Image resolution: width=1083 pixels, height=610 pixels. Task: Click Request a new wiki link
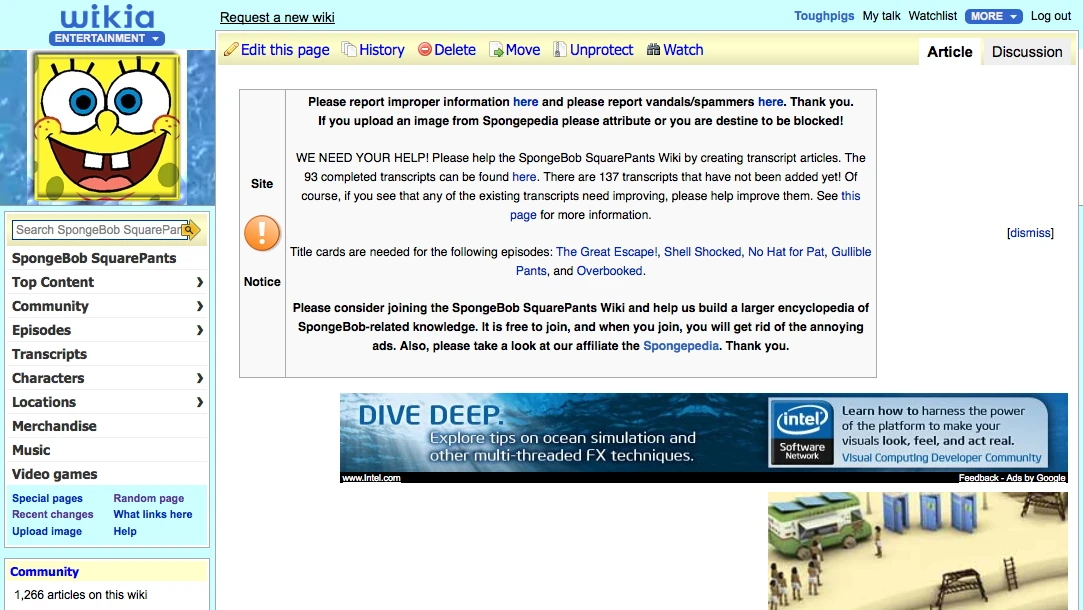click(277, 17)
